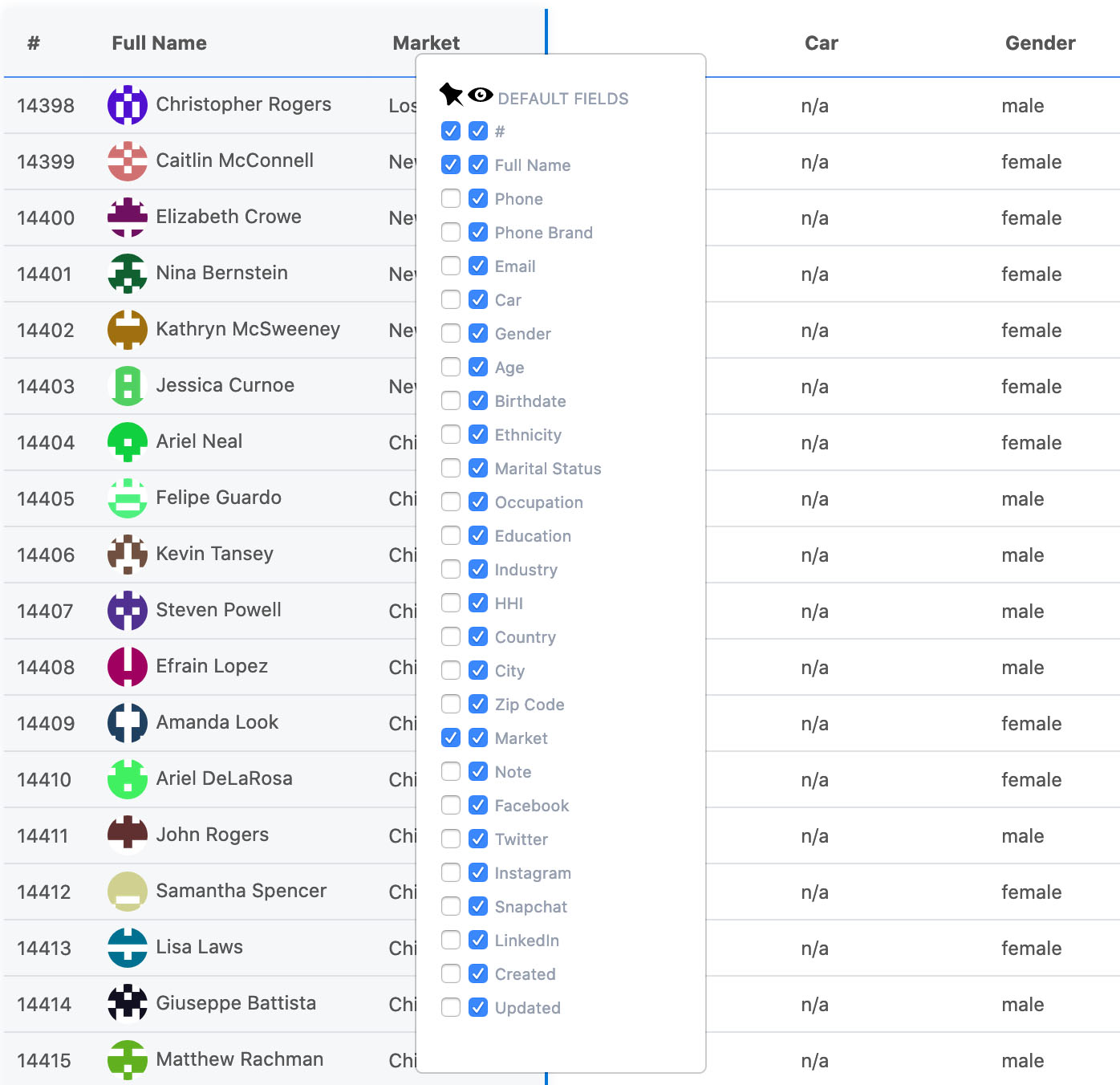The width and height of the screenshot is (1120, 1085).
Task: Select the Birthdate field label
Action: coord(530,401)
